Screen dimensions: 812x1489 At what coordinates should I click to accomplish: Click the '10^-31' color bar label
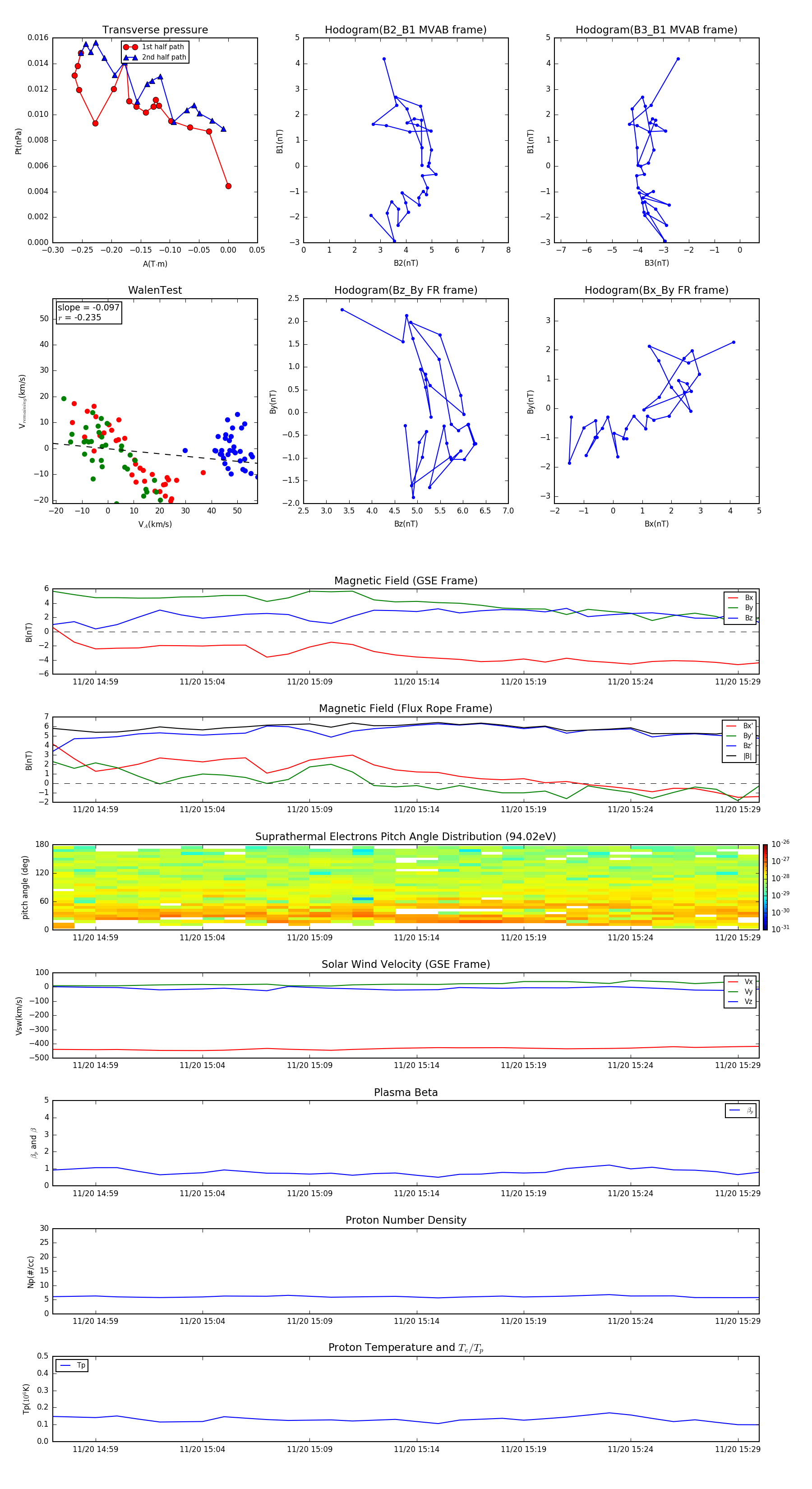(780, 929)
